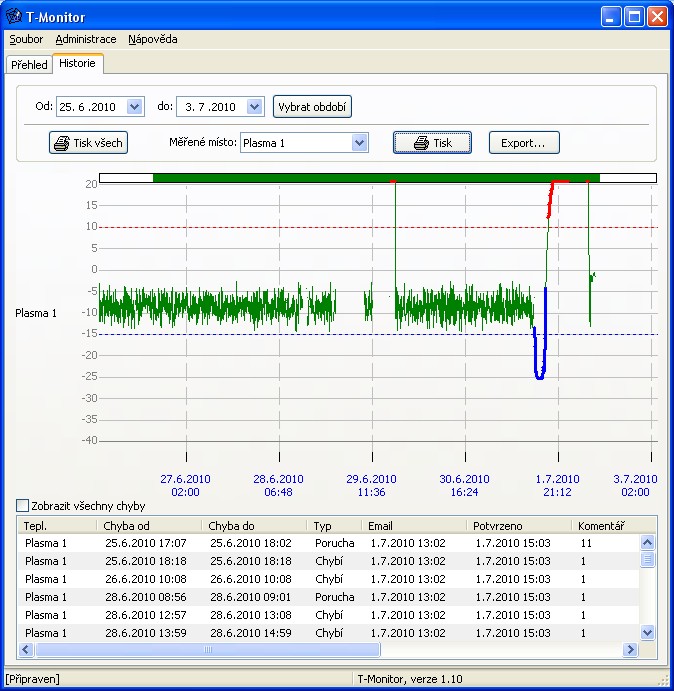Select row with Chyba od 26.6.2010 10:08
The image size is (674, 691).
pyautogui.click(x=328, y=579)
